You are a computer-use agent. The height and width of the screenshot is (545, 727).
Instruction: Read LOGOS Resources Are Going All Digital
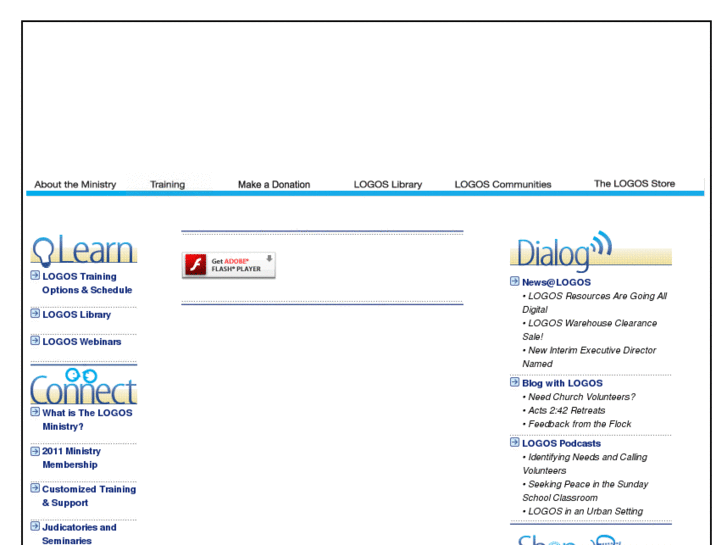(594, 302)
